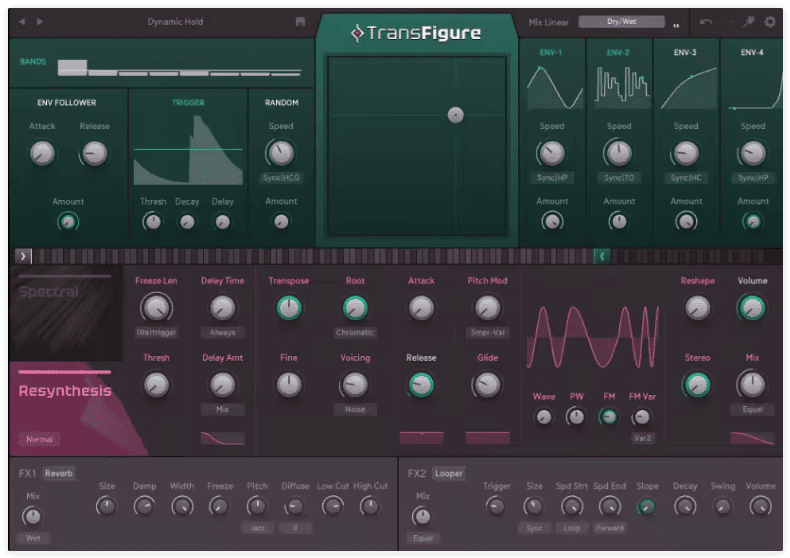Load the previous preset with left arrow
The image size is (790, 558).
[x=22, y=22]
